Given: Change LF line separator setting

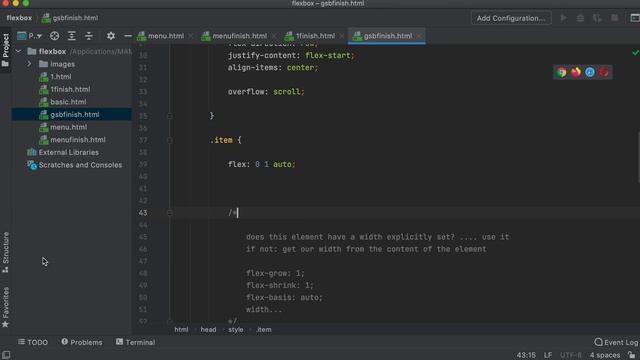Looking at the screenshot, I should click(547, 355).
